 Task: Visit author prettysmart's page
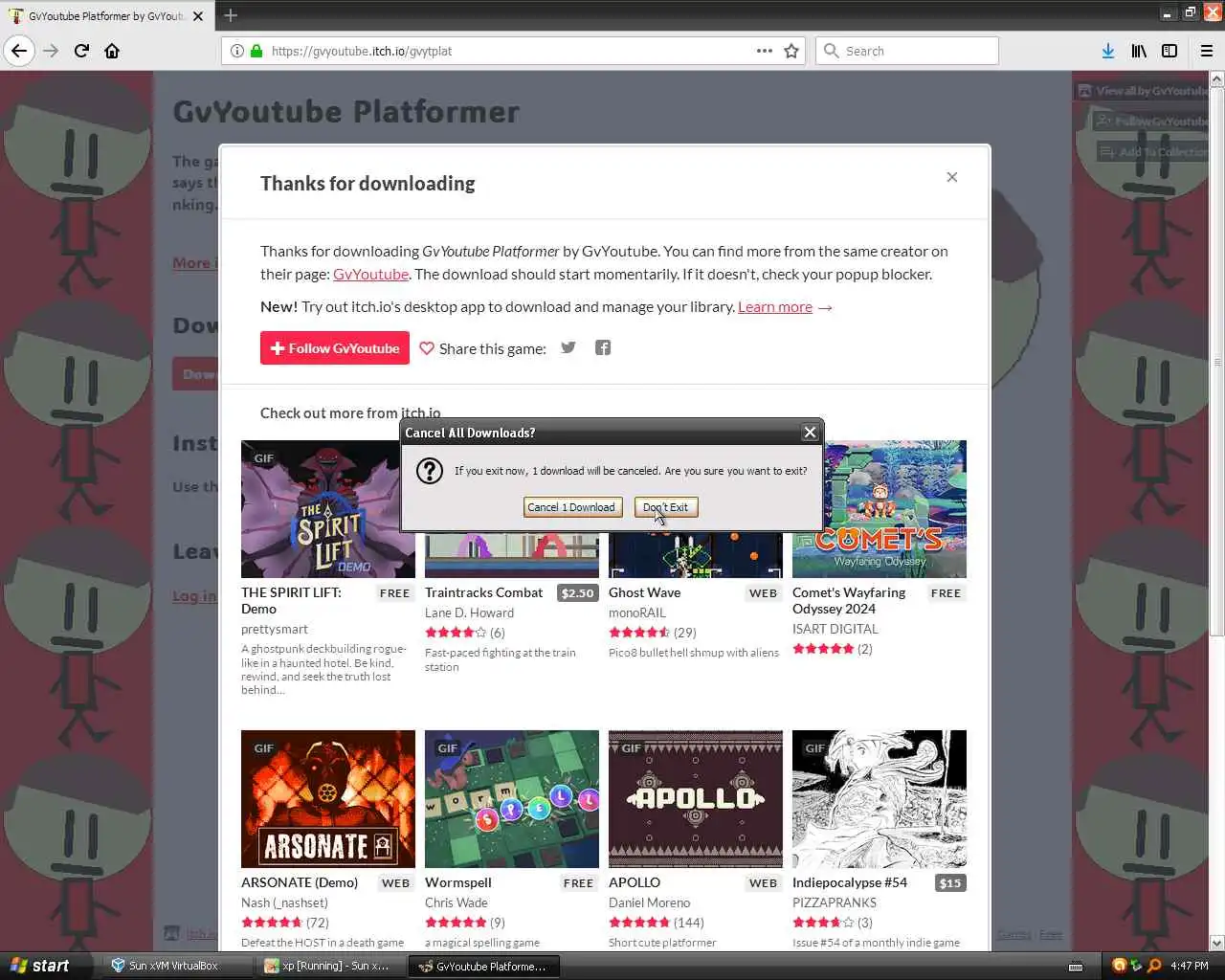(x=275, y=629)
